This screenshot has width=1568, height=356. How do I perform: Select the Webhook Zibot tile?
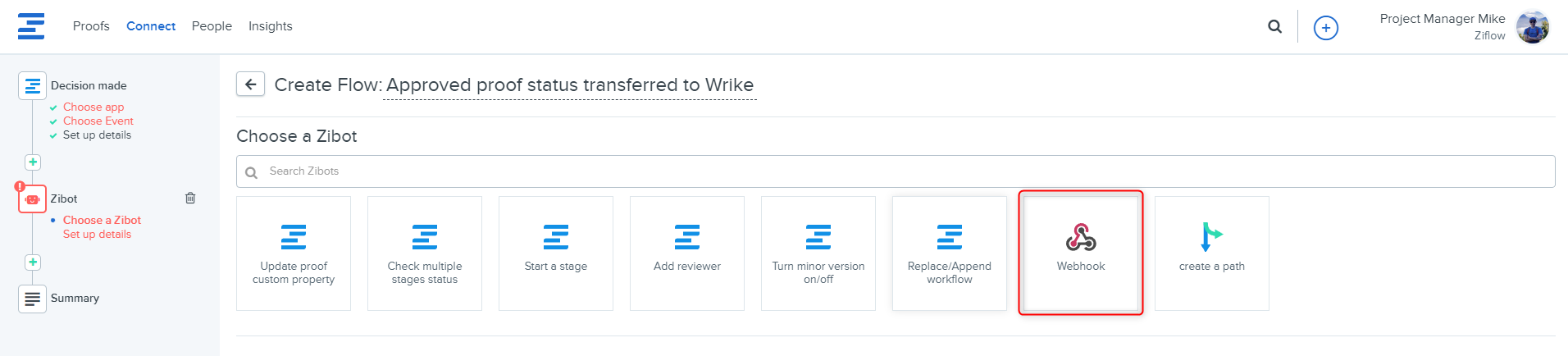click(x=1080, y=253)
